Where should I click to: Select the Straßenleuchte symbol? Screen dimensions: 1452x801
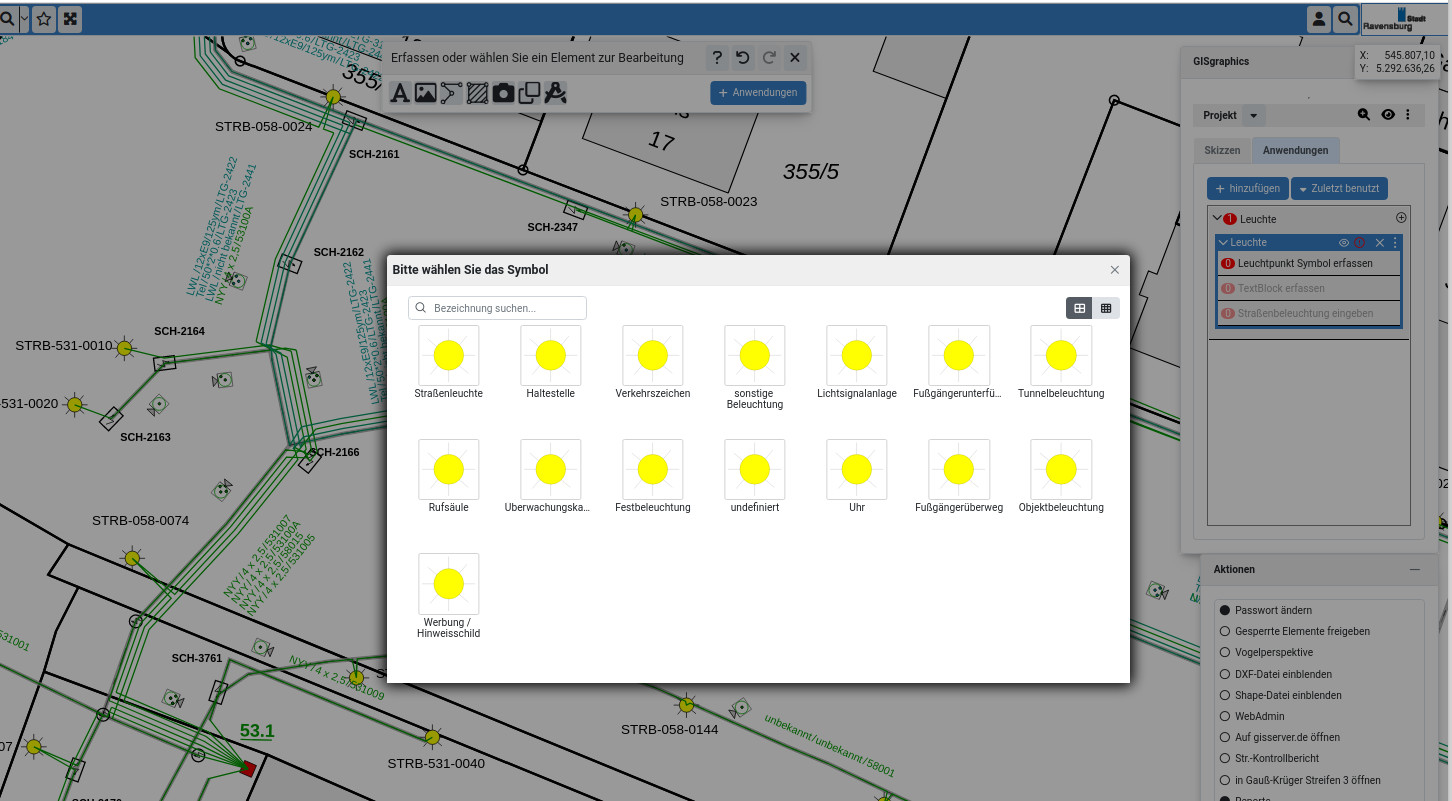click(x=449, y=355)
